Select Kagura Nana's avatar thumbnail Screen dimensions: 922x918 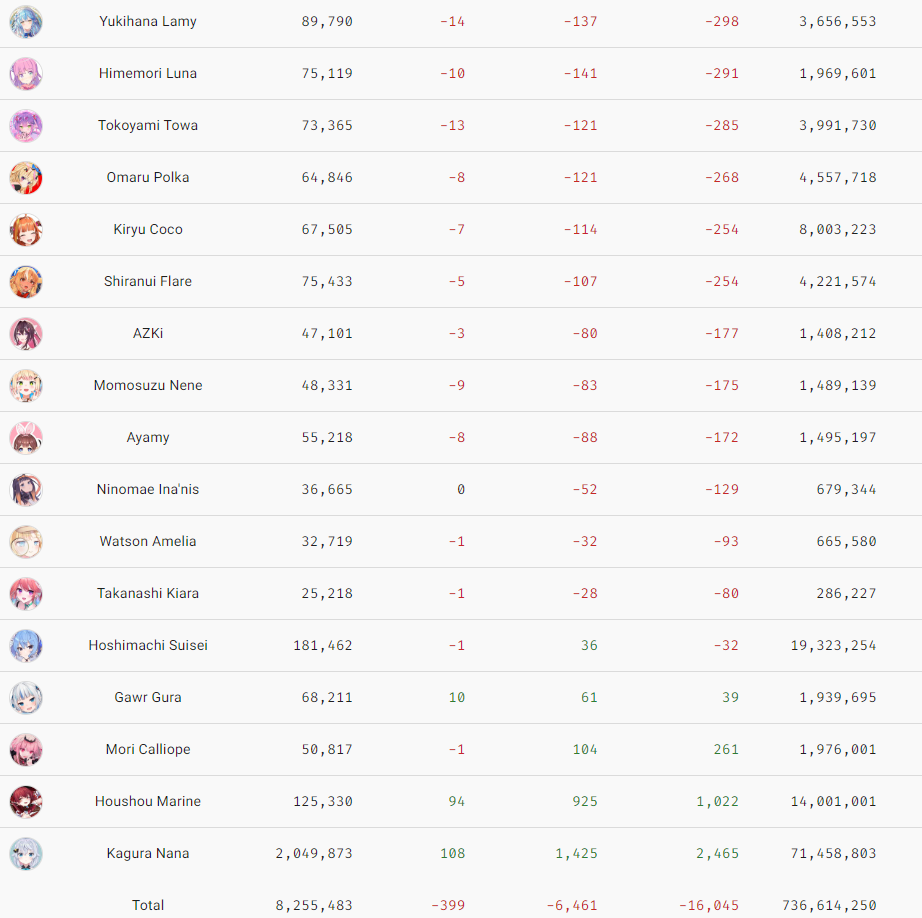click(x=26, y=854)
